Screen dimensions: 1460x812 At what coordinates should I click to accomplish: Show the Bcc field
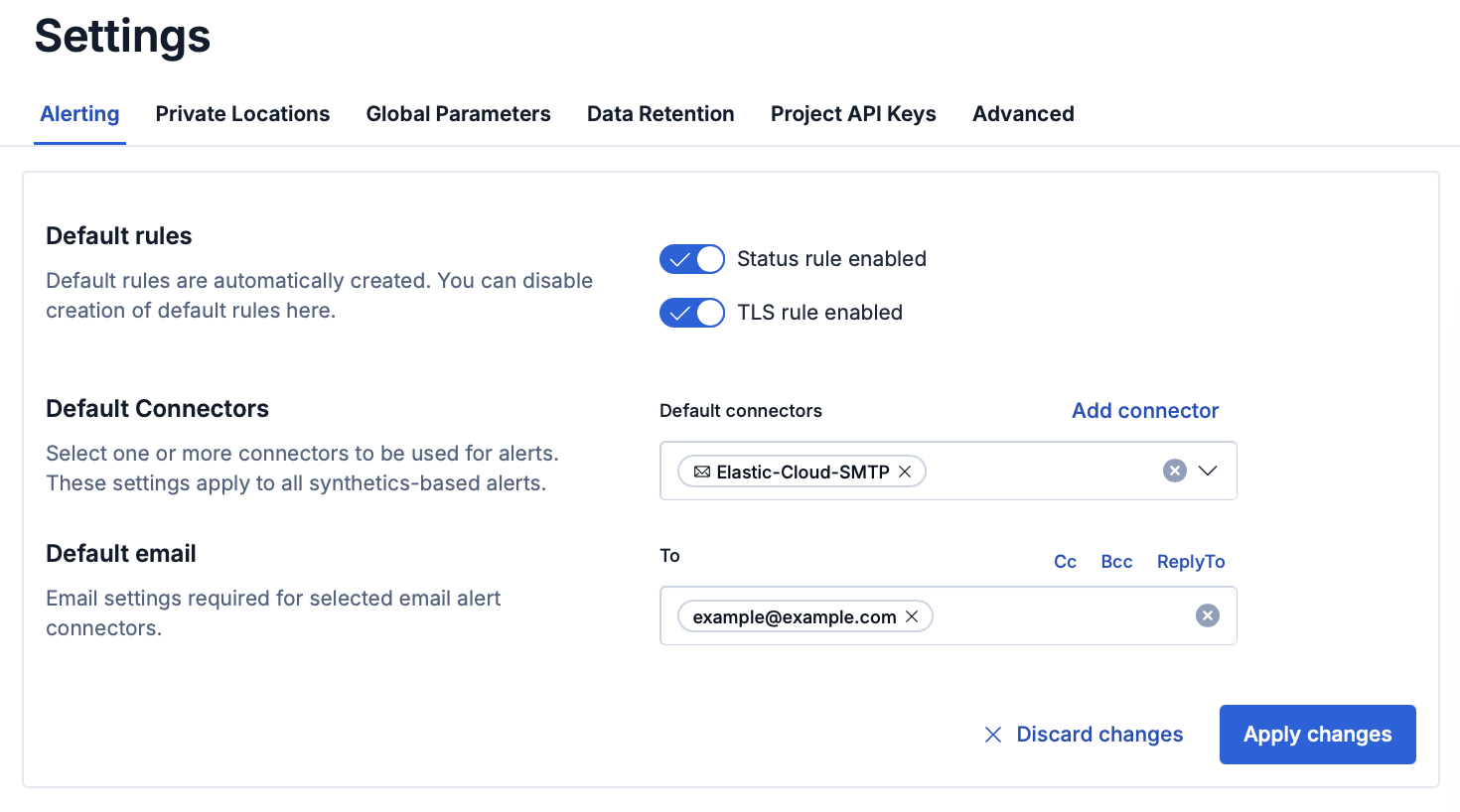pos(1116,561)
